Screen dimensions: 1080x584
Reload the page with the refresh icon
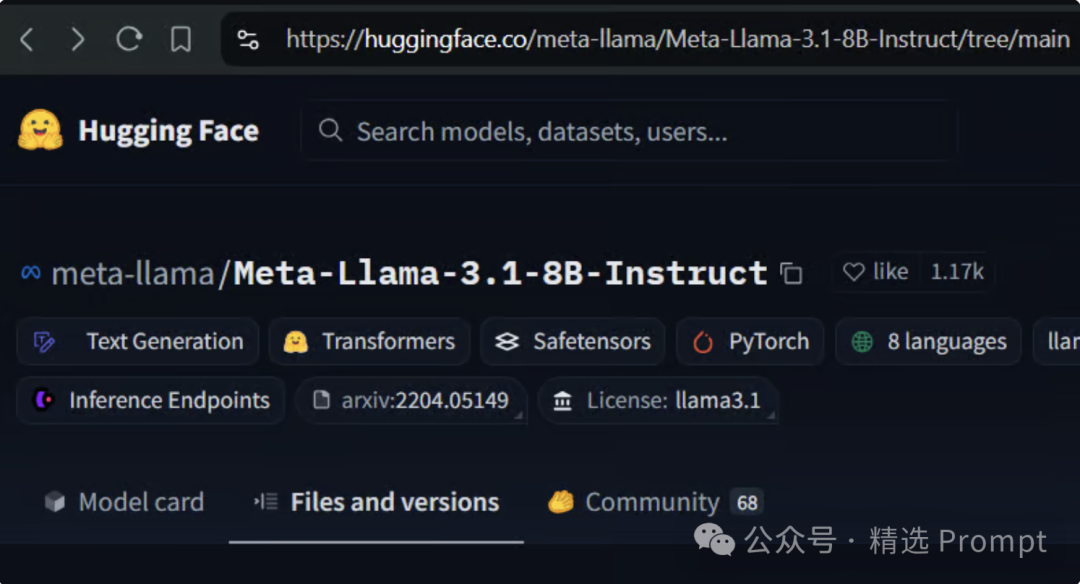129,39
